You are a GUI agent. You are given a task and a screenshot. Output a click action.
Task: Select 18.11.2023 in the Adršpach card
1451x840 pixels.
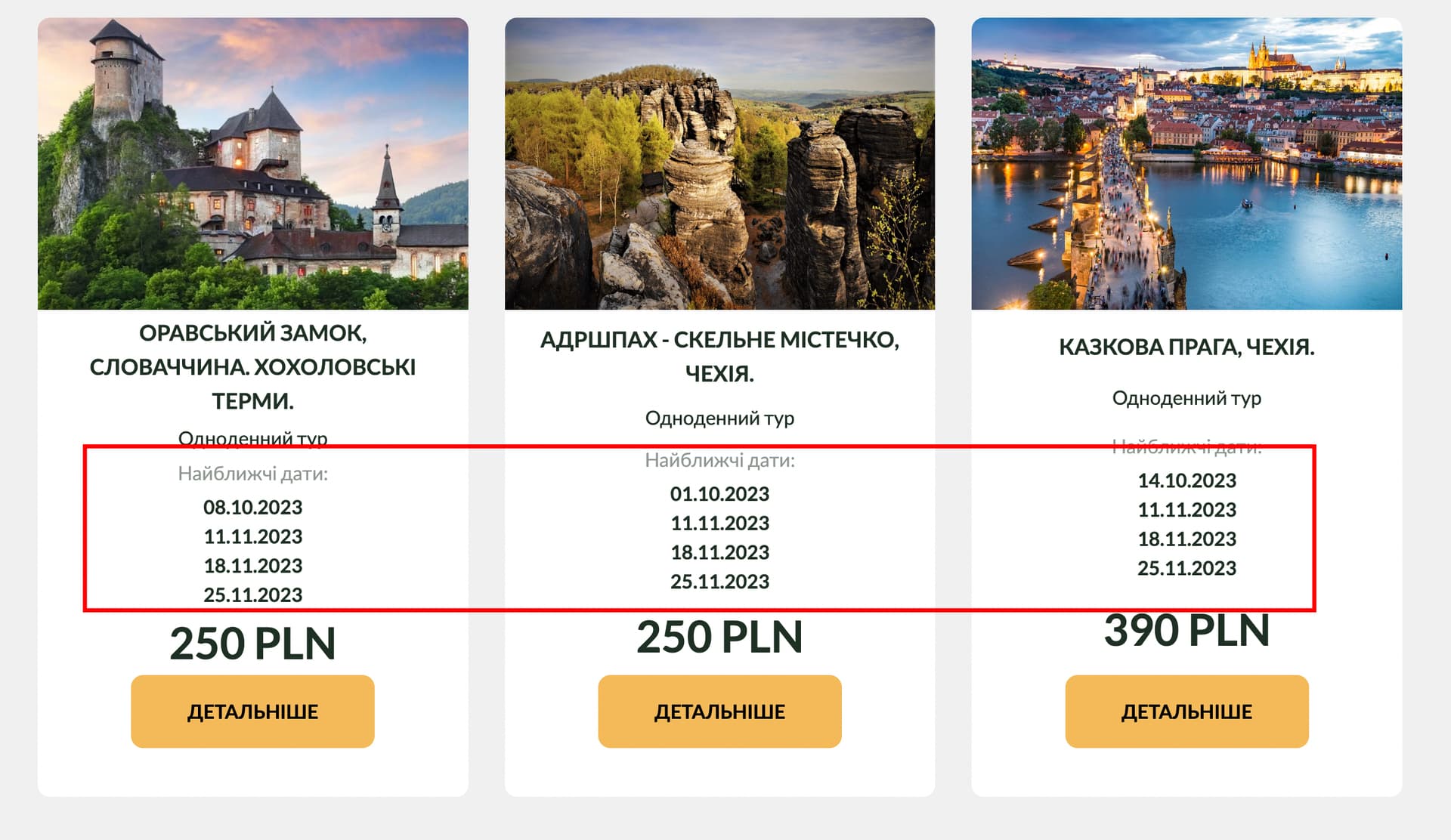click(x=719, y=552)
